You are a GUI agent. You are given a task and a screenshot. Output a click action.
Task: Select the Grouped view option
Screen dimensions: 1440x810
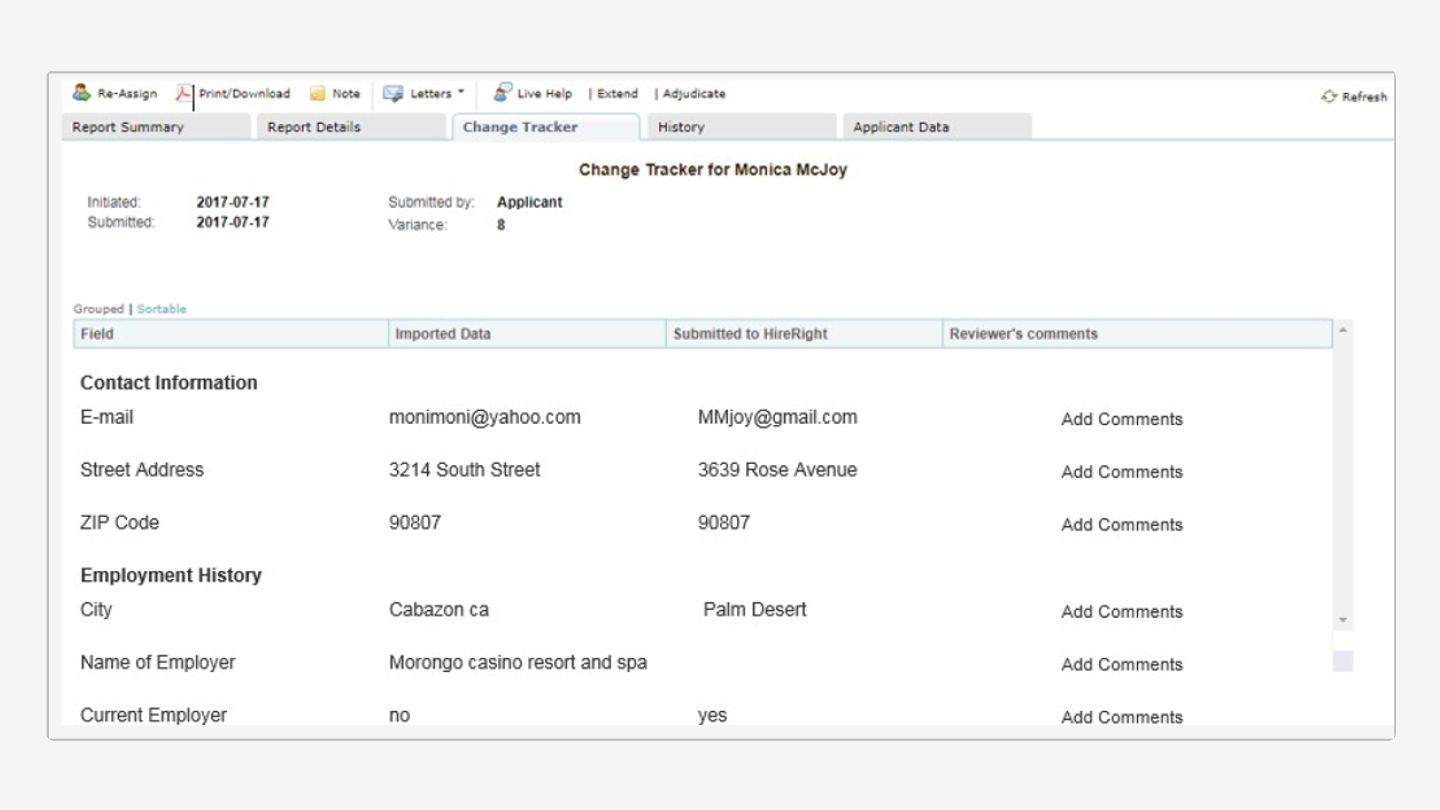[x=98, y=309]
